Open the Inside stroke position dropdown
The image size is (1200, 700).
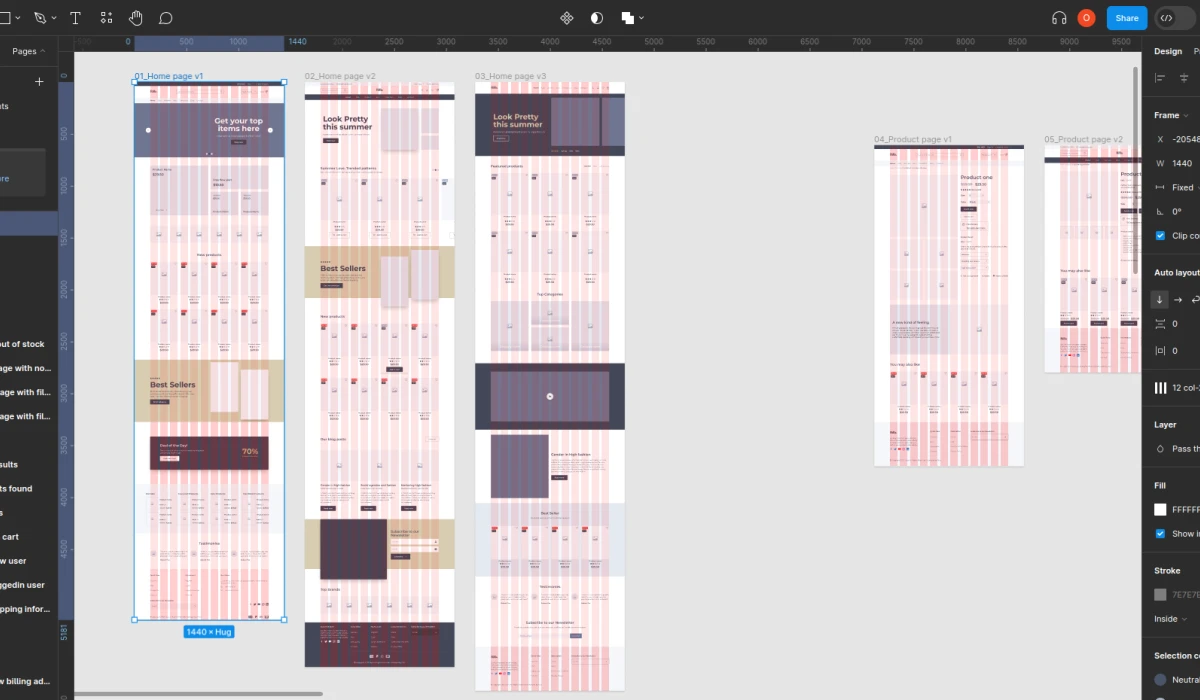coord(1165,618)
